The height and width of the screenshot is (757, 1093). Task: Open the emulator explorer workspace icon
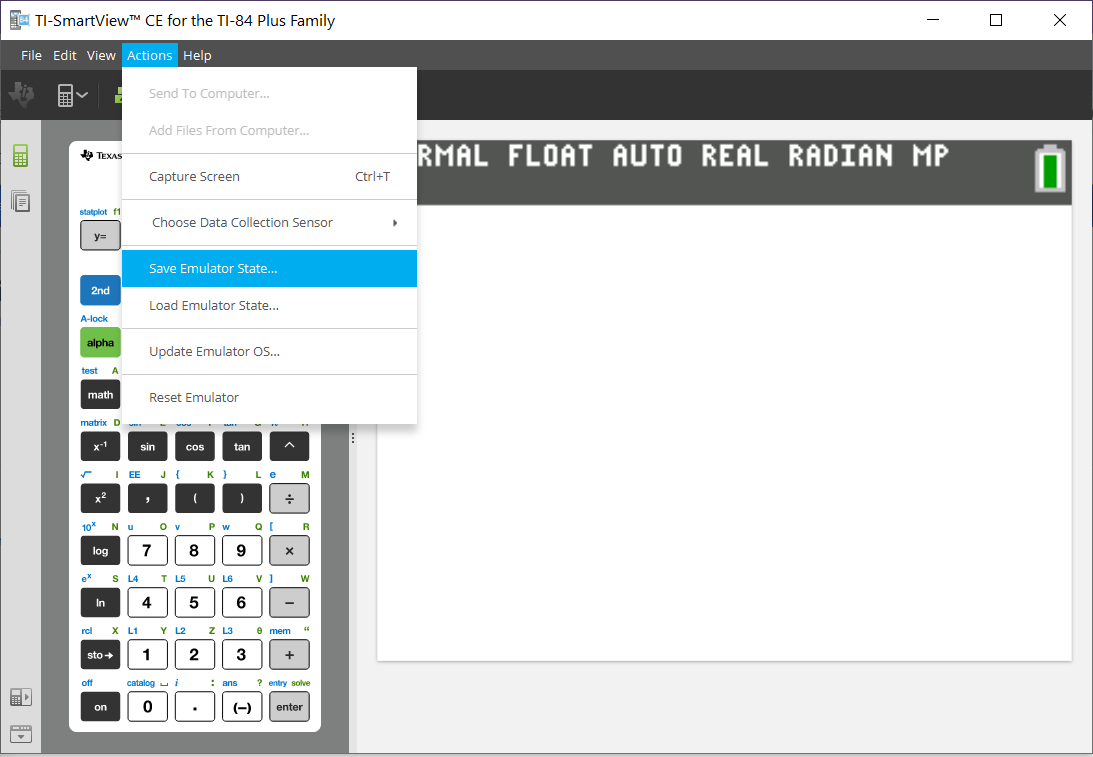(20, 201)
